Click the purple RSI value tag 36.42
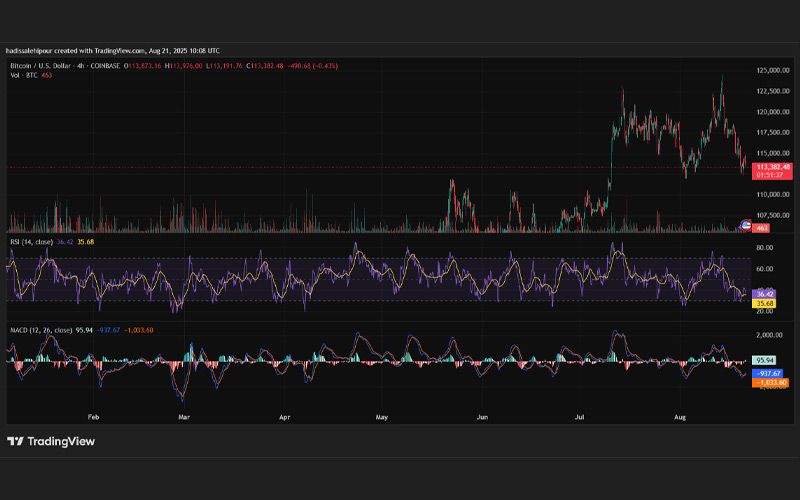800x500 pixels. tap(764, 294)
